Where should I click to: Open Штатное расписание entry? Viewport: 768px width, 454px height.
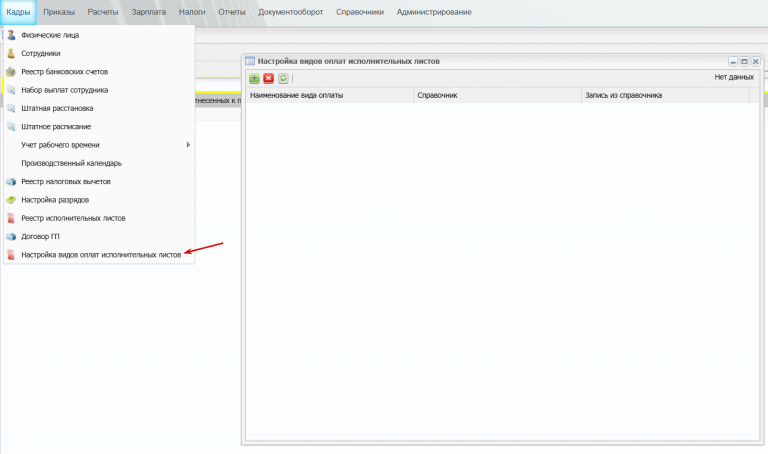pyautogui.click(x=99, y=127)
